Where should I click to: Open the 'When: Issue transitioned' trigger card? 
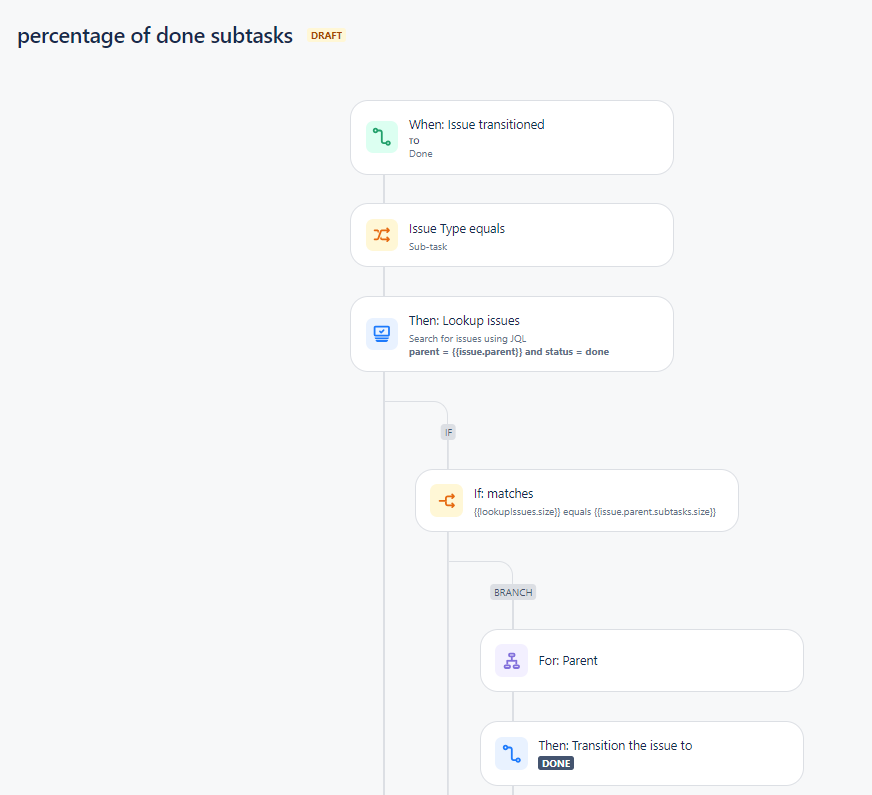(x=512, y=137)
